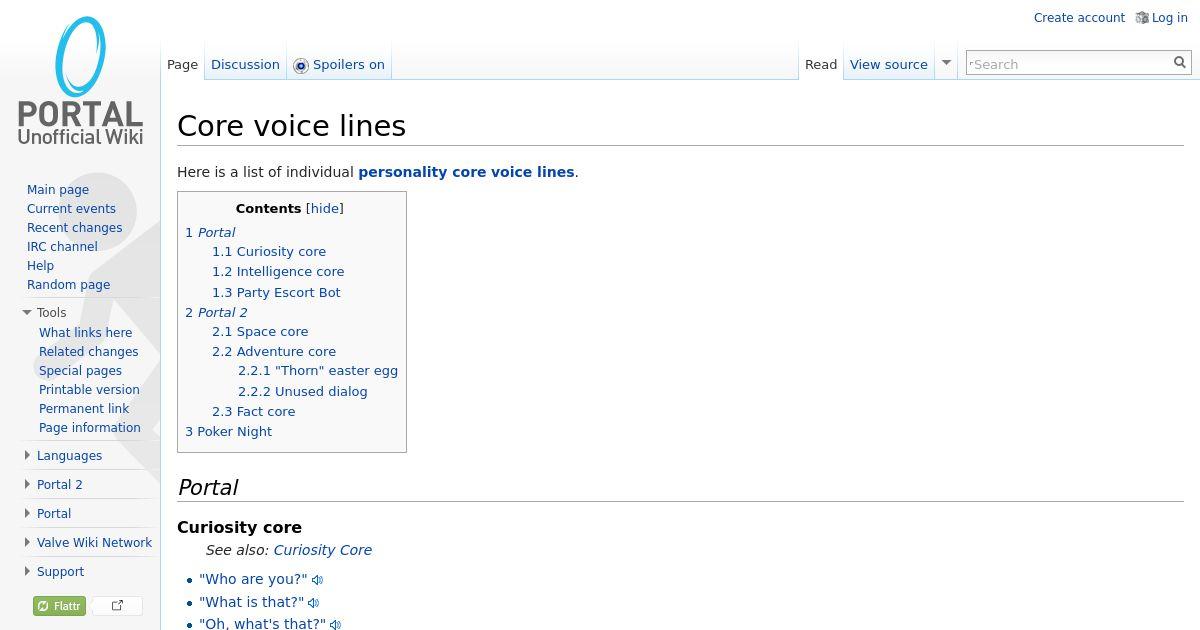This screenshot has width=1200, height=630.
Task: Open Random page from sidebar
Action: 68,285
